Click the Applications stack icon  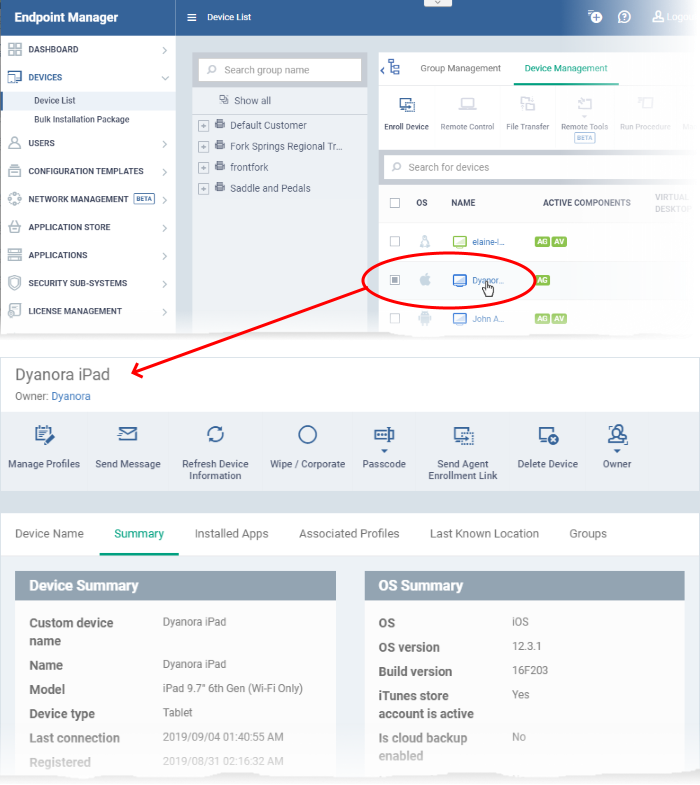coord(15,255)
